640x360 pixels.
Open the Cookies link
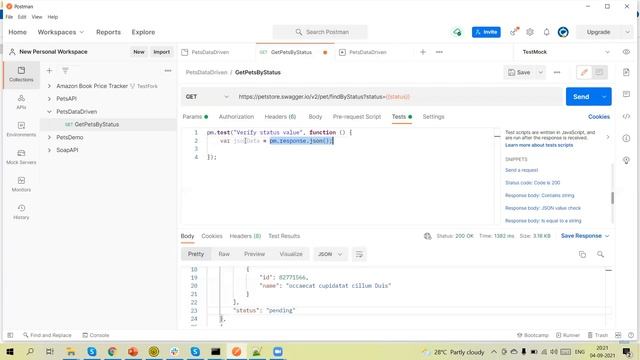[x=599, y=117]
